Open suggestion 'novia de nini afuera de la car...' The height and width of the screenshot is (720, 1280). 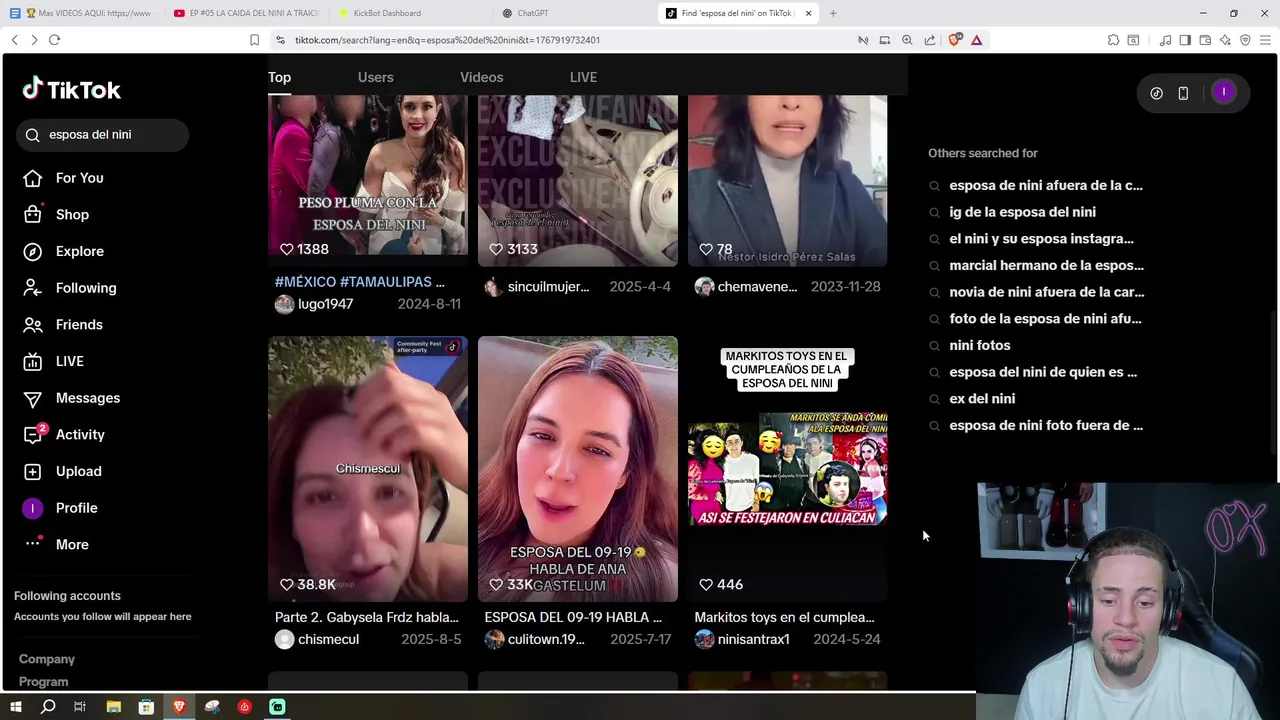[1047, 292]
